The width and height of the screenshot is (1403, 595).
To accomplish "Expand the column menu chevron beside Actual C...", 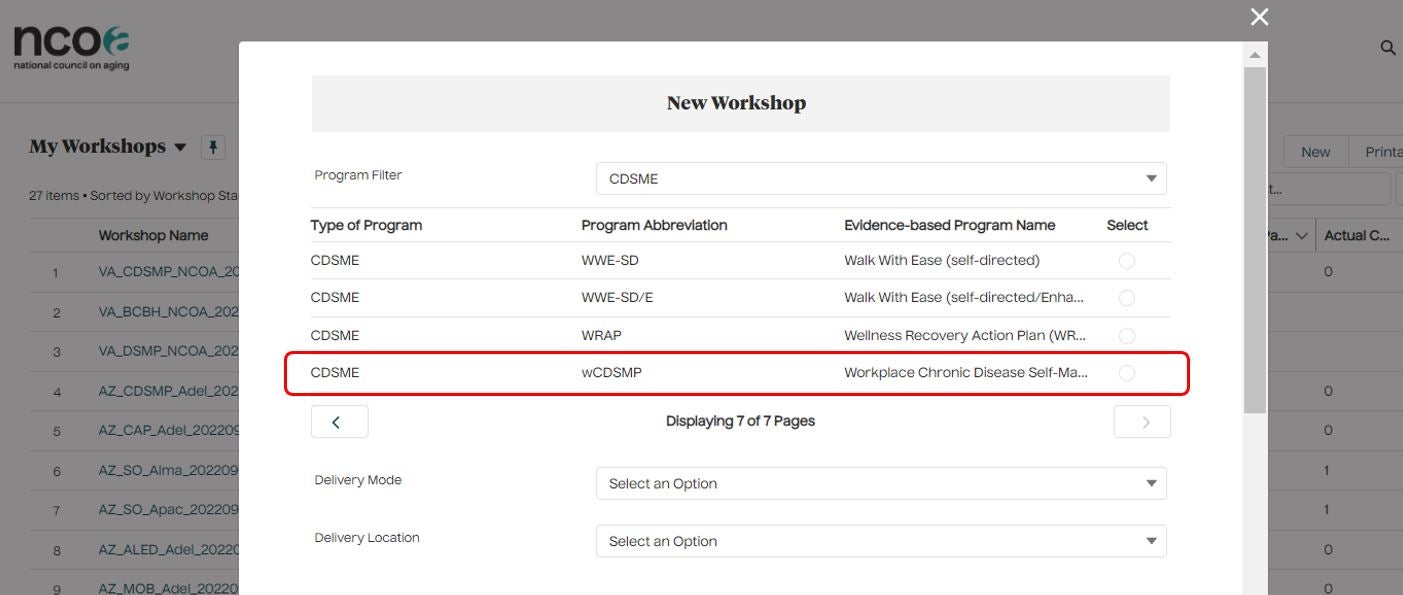I will coord(1301,236).
